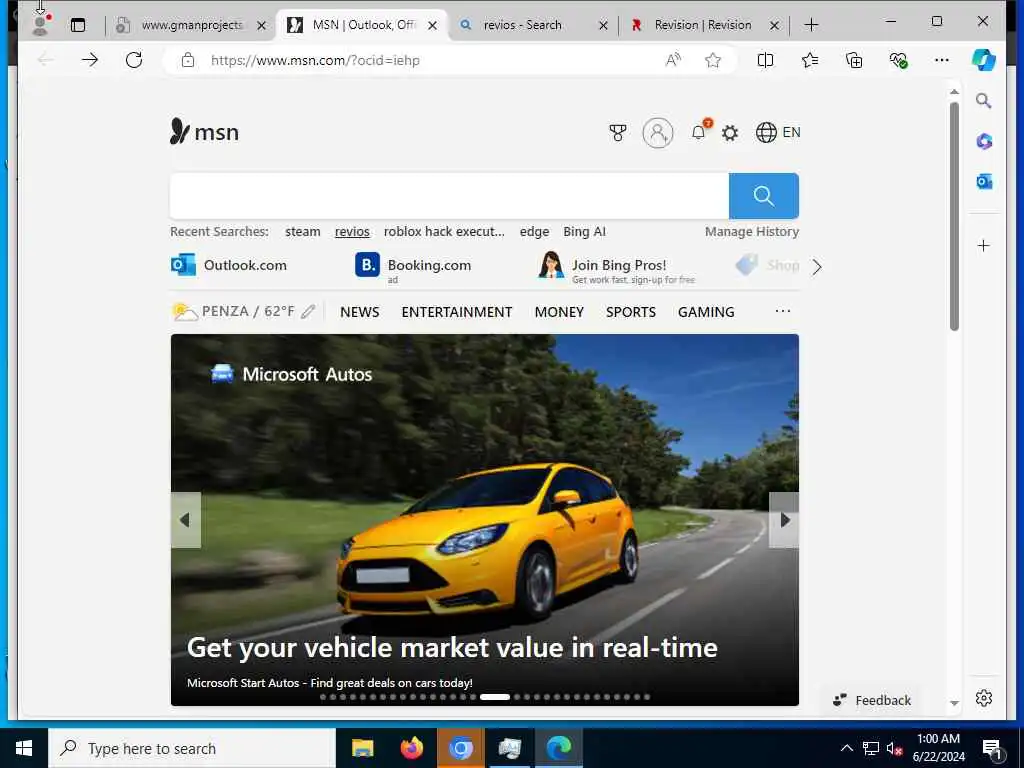Launch Firefox from the taskbar

pos(411,748)
